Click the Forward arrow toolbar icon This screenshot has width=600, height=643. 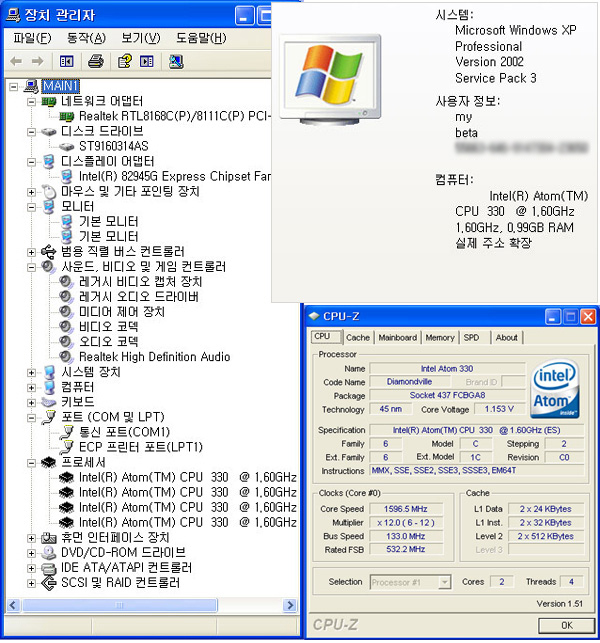tap(38, 62)
